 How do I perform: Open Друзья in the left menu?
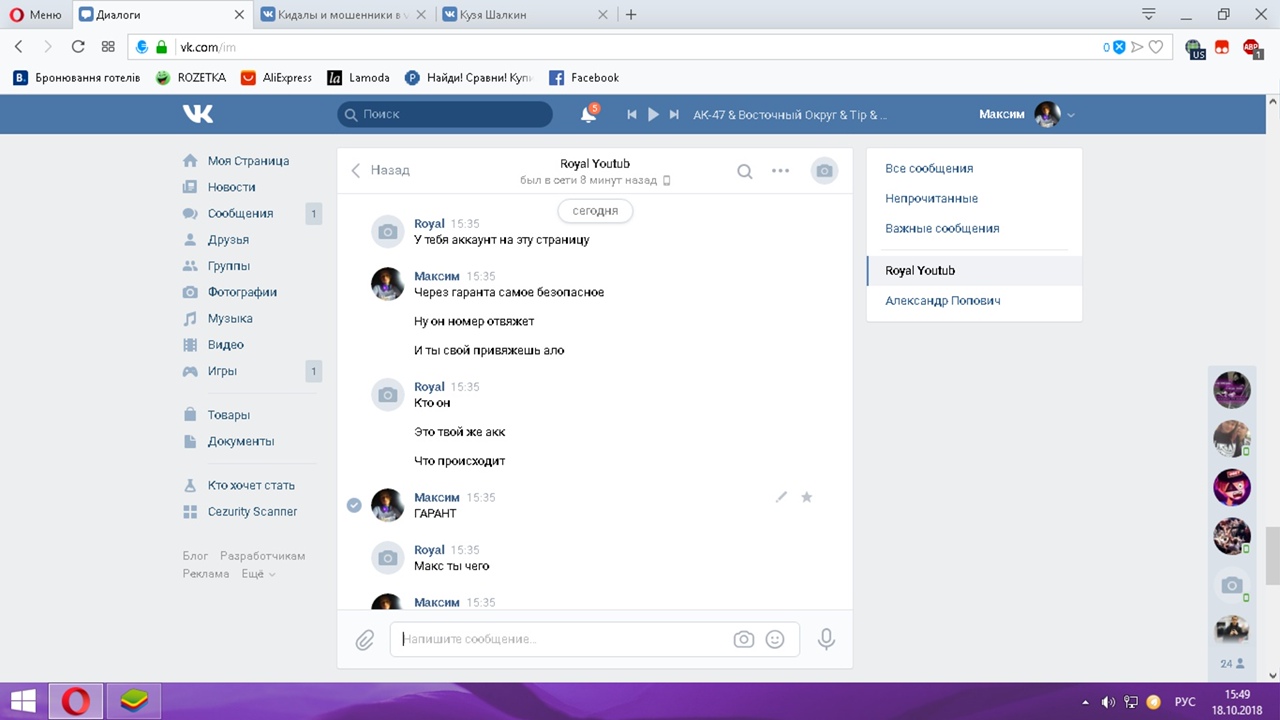(228, 240)
